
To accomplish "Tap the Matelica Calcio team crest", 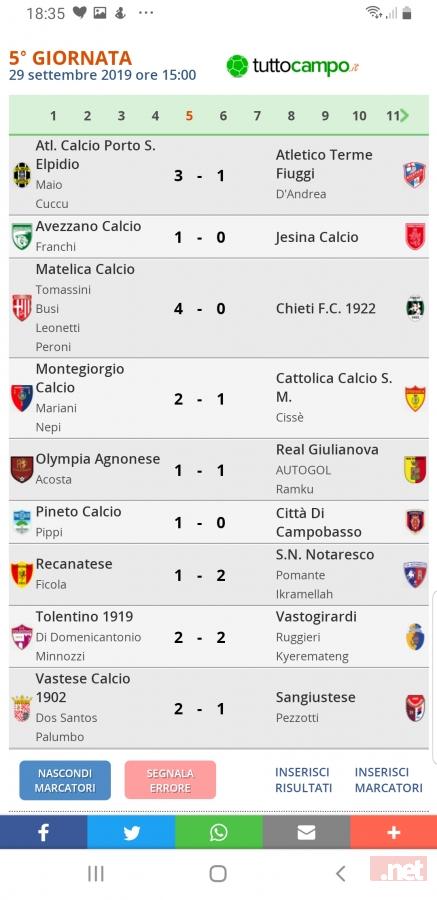I will [22, 308].
